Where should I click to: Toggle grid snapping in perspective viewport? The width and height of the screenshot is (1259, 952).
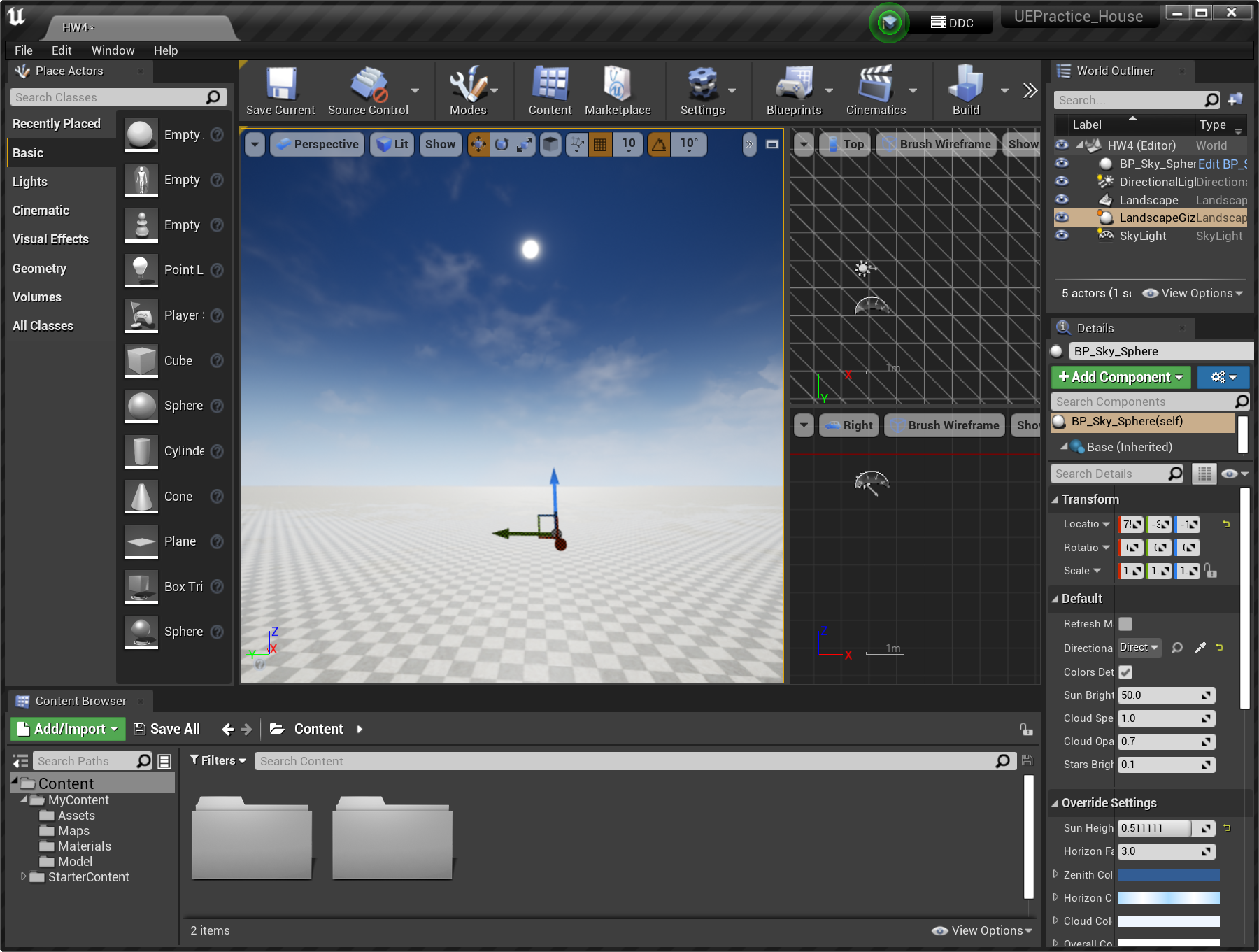[x=600, y=144]
